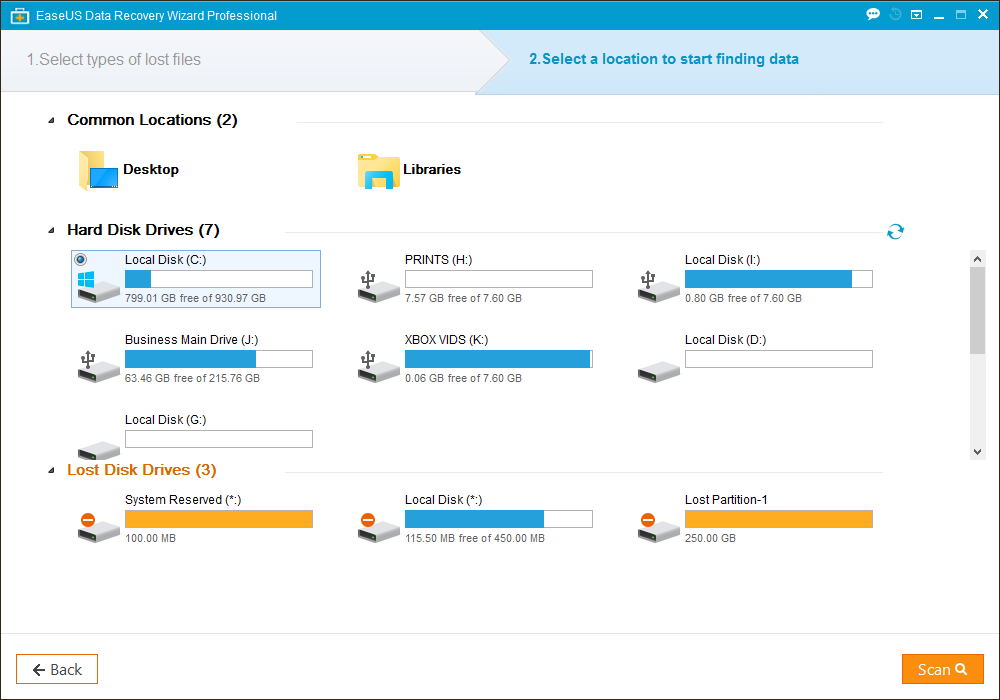Click the Back button
The image size is (1000, 700).
pyautogui.click(x=56, y=668)
